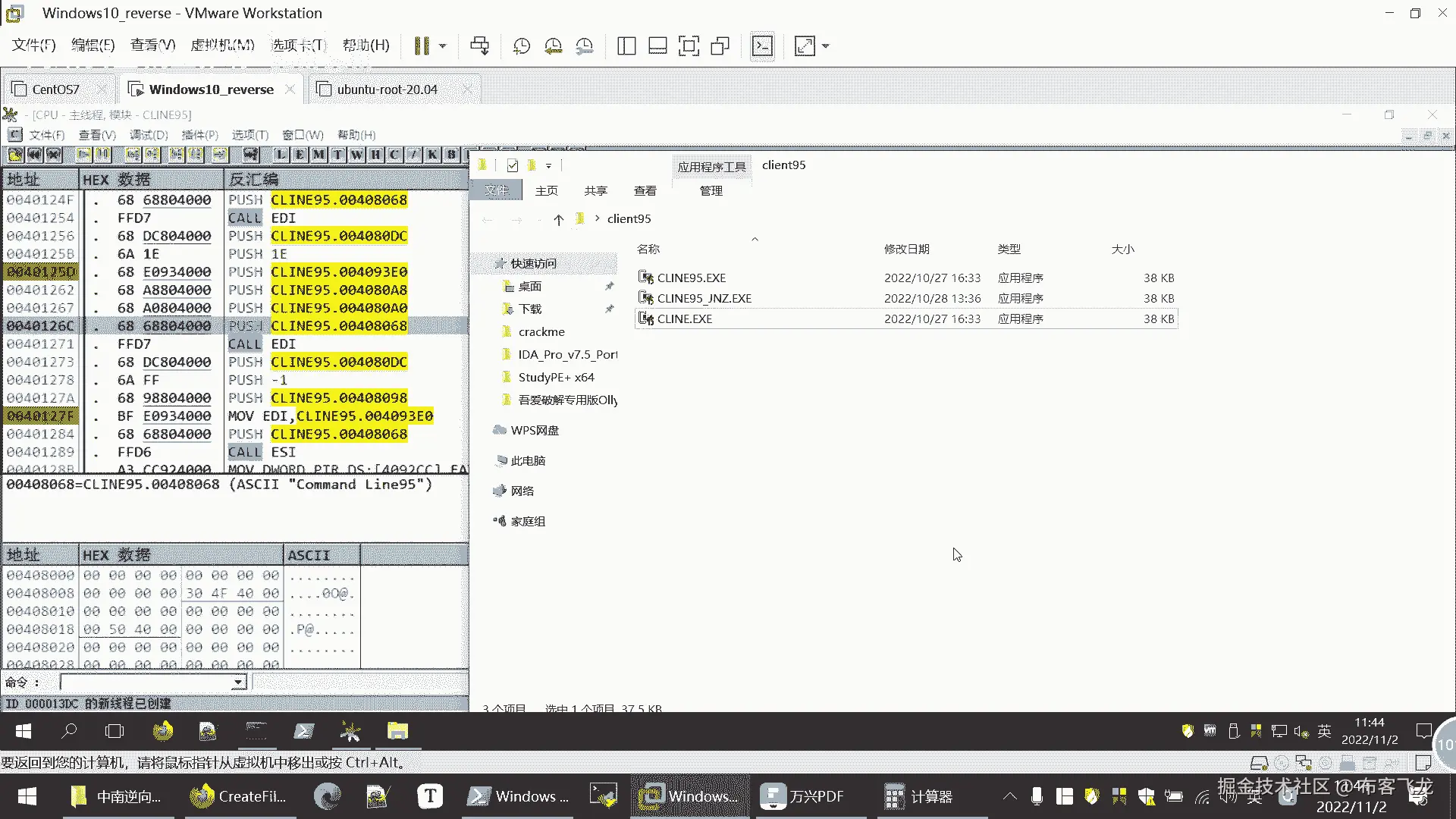Select the CLINE95_JNZ.EXE file
This screenshot has height=819, width=1456.
[x=704, y=299]
